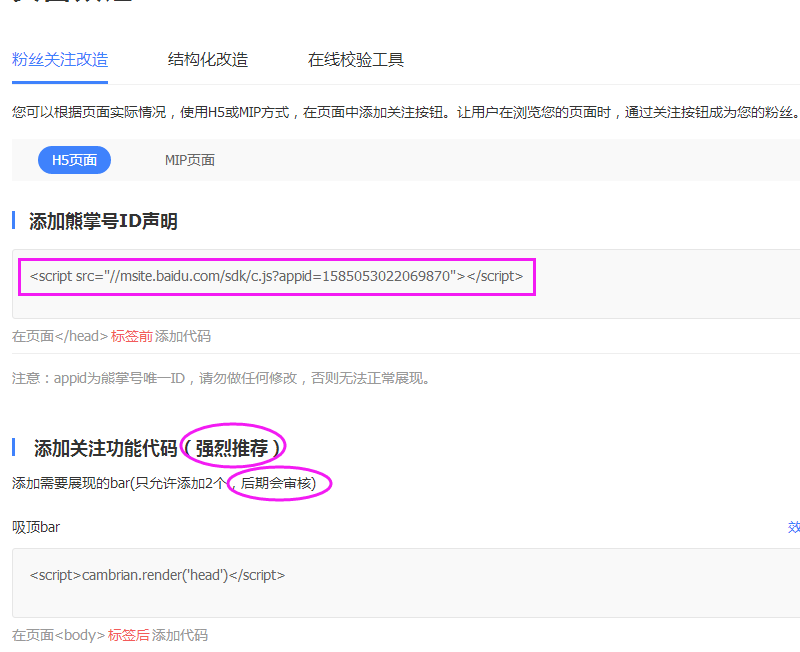Switch to the MIP页面 option

(189, 160)
